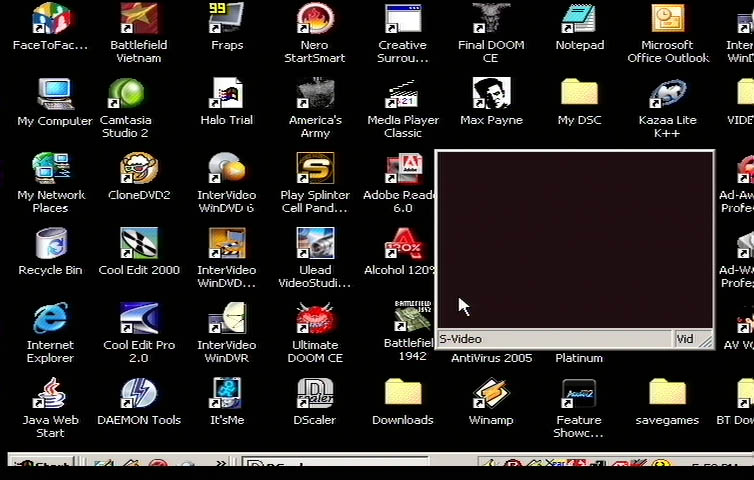Viewport: 754px width, 480px height.
Task: Launch the DScaler desktop shortcut
Action: pyautogui.click(x=315, y=393)
